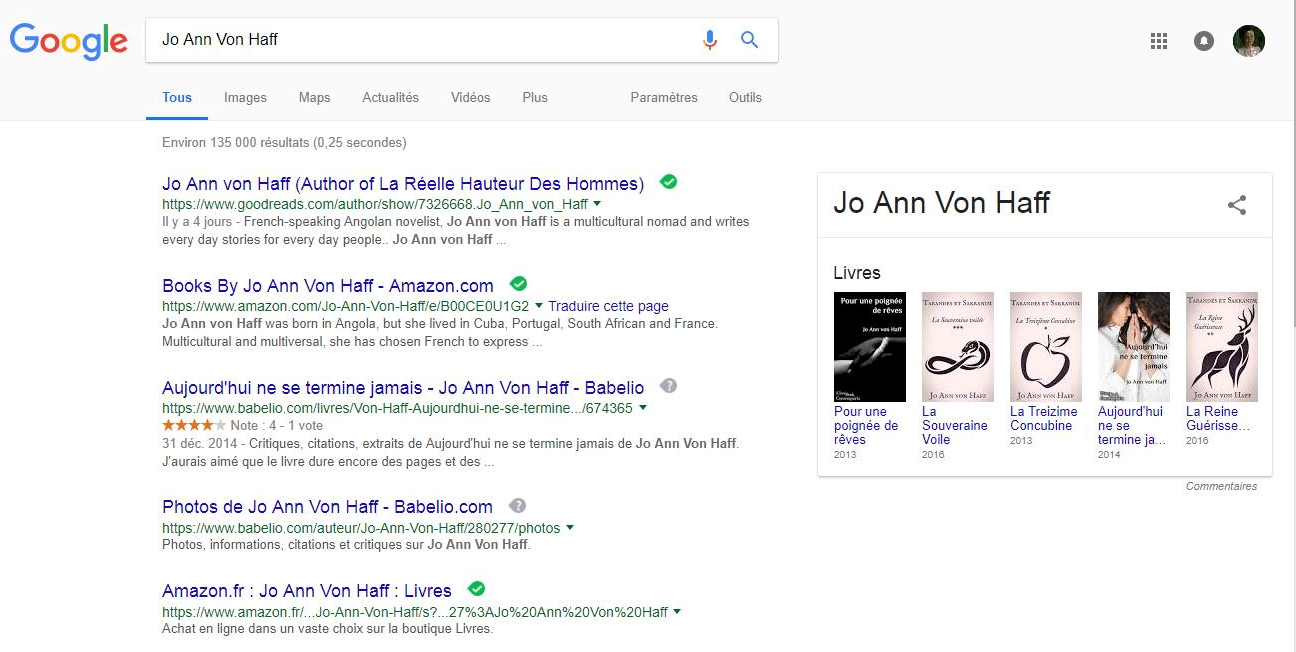Screen dimensions: 1296x652
Task: Switch to the Maps tab
Action: [314, 97]
